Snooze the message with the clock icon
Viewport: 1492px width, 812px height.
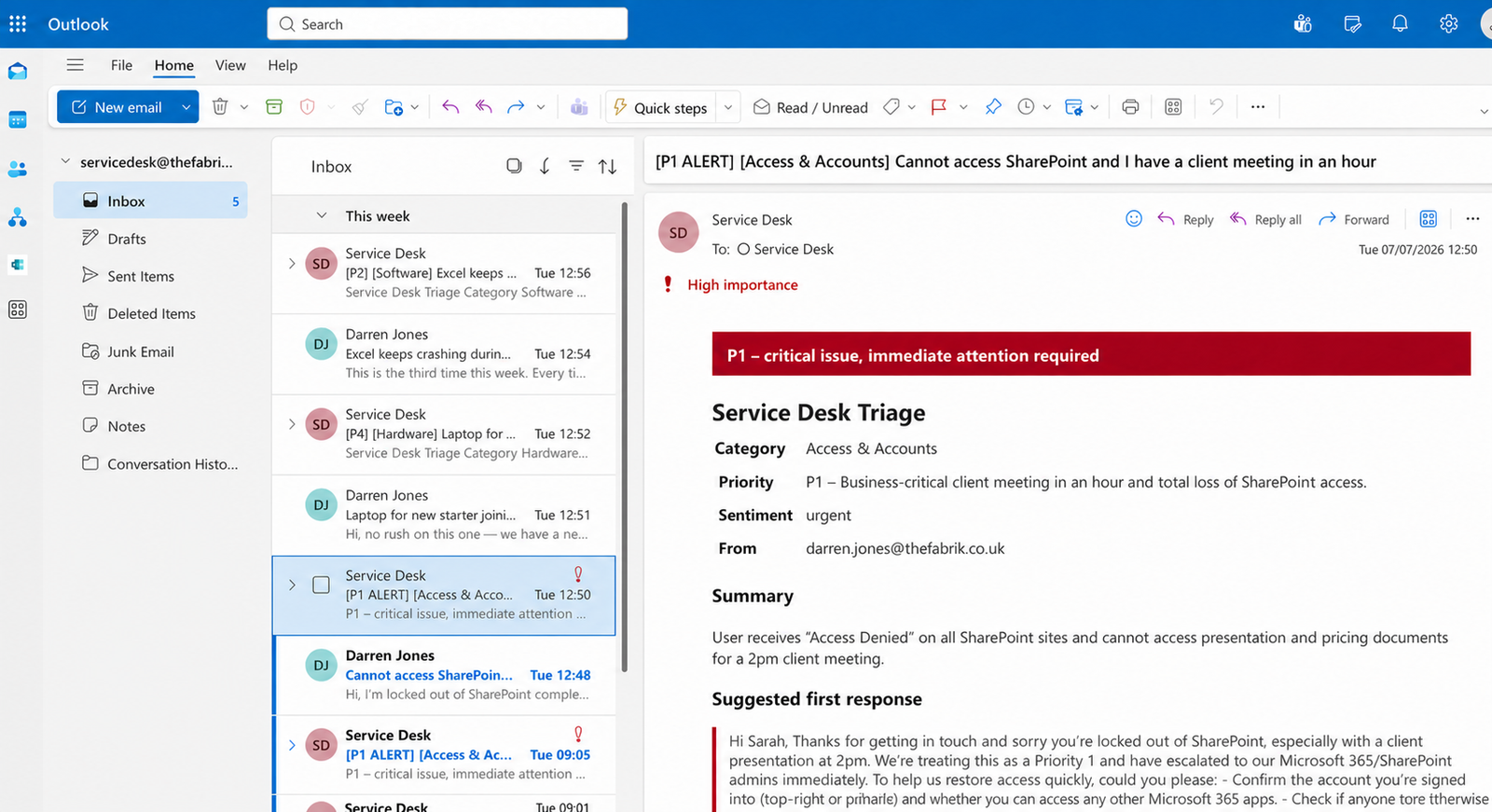[x=1026, y=107]
